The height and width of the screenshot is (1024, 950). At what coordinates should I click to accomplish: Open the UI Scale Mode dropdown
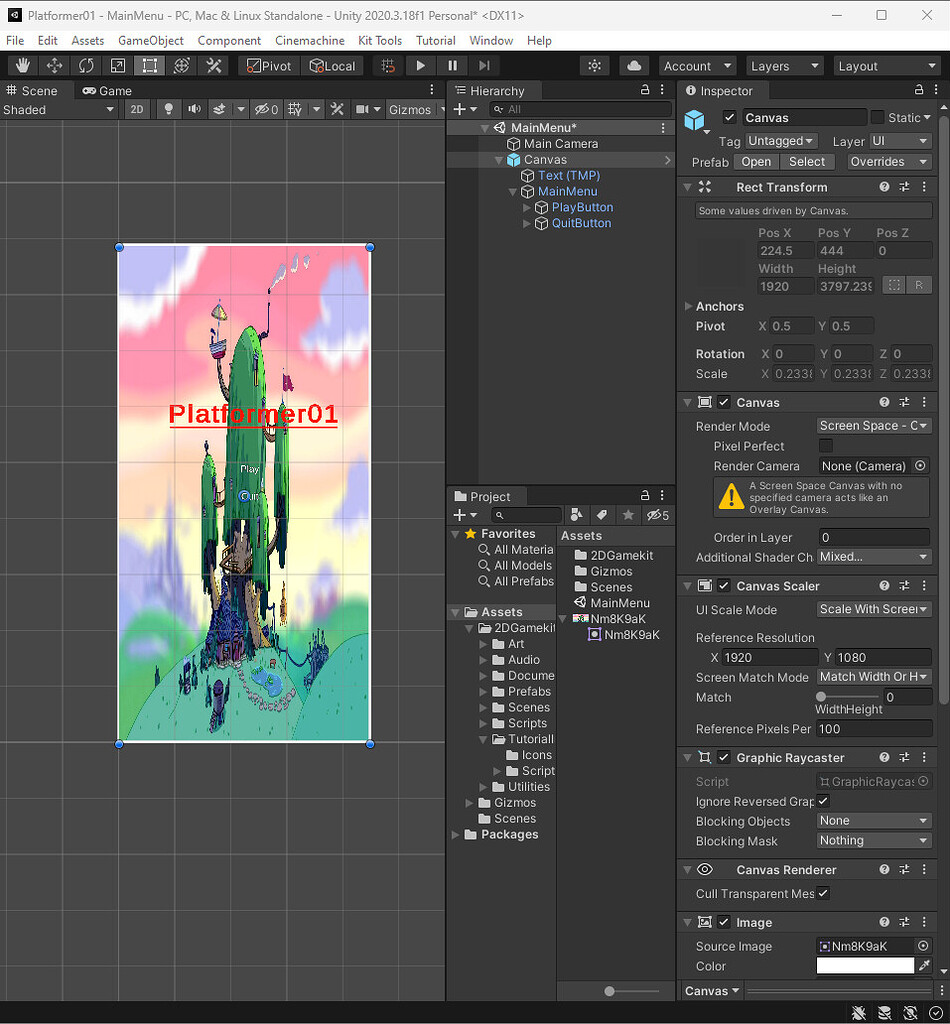(874, 609)
